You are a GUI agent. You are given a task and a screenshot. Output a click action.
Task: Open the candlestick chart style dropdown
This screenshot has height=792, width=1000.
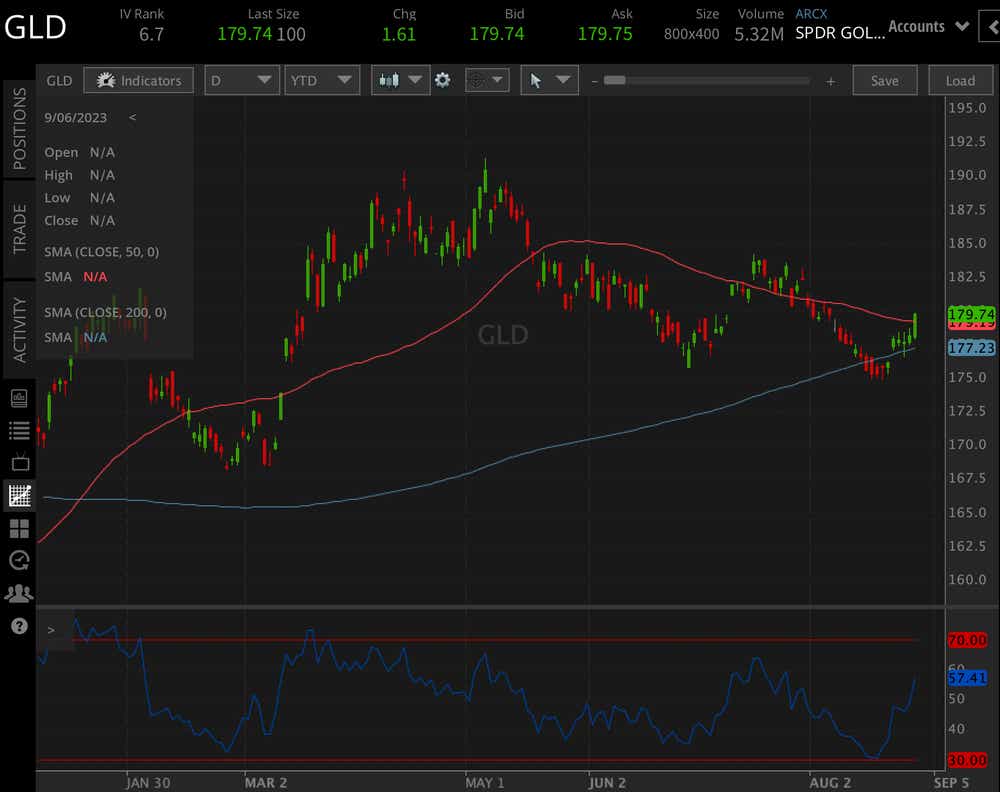click(401, 81)
